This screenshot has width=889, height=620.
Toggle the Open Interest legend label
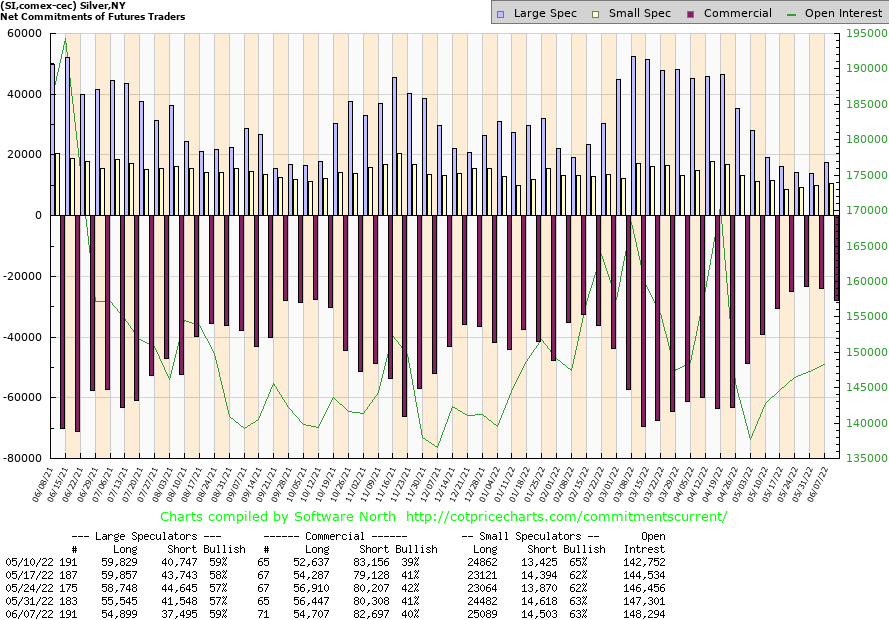843,14
